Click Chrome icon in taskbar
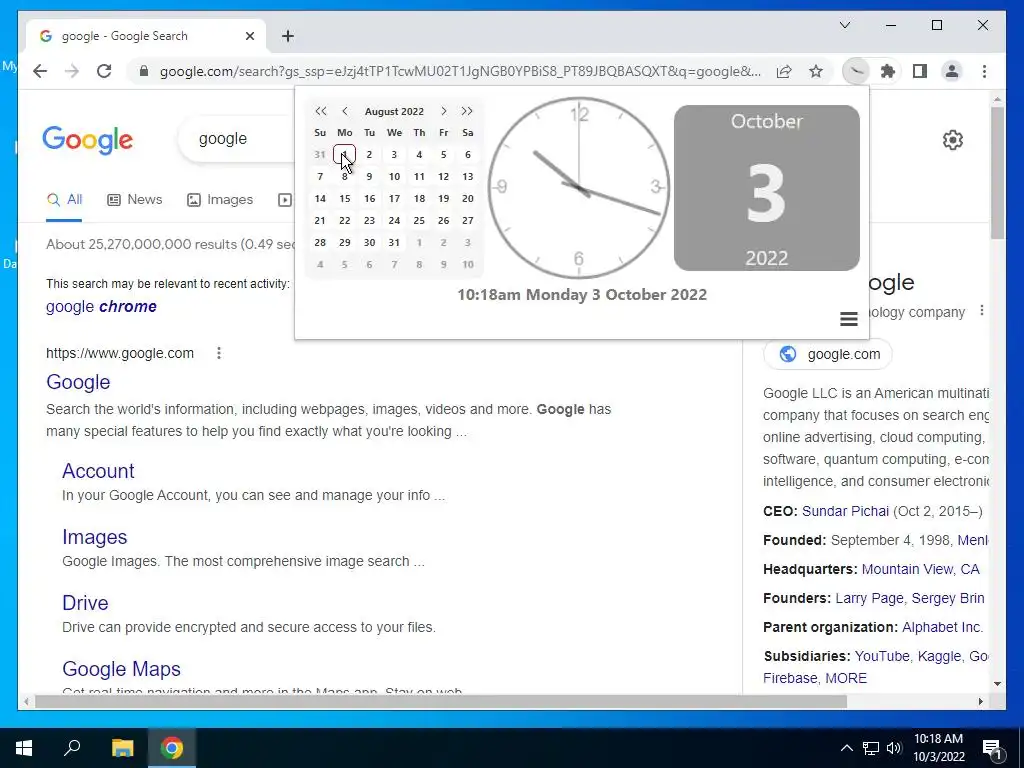Image resolution: width=1024 pixels, height=768 pixels. [172, 748]
